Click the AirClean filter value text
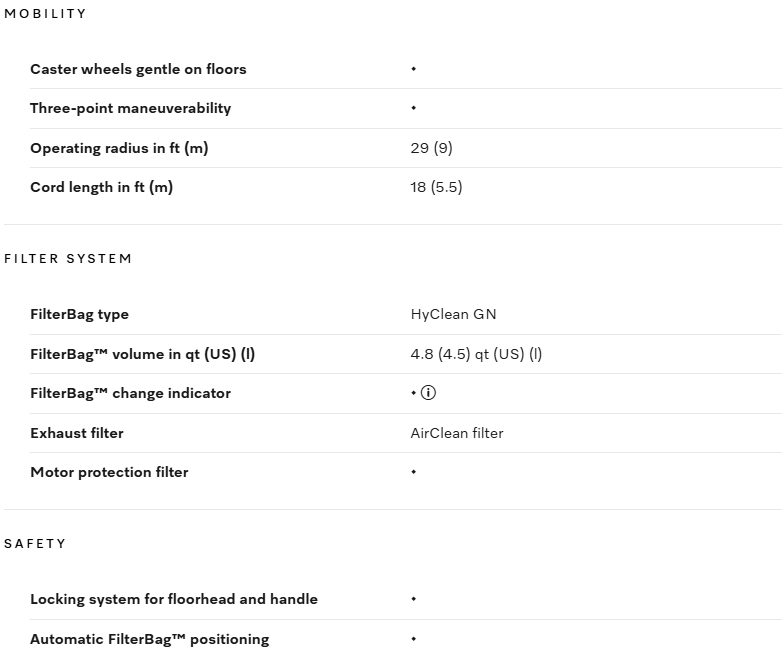The height and width of the screenshot is (671, 782). (x=457, y=433)
